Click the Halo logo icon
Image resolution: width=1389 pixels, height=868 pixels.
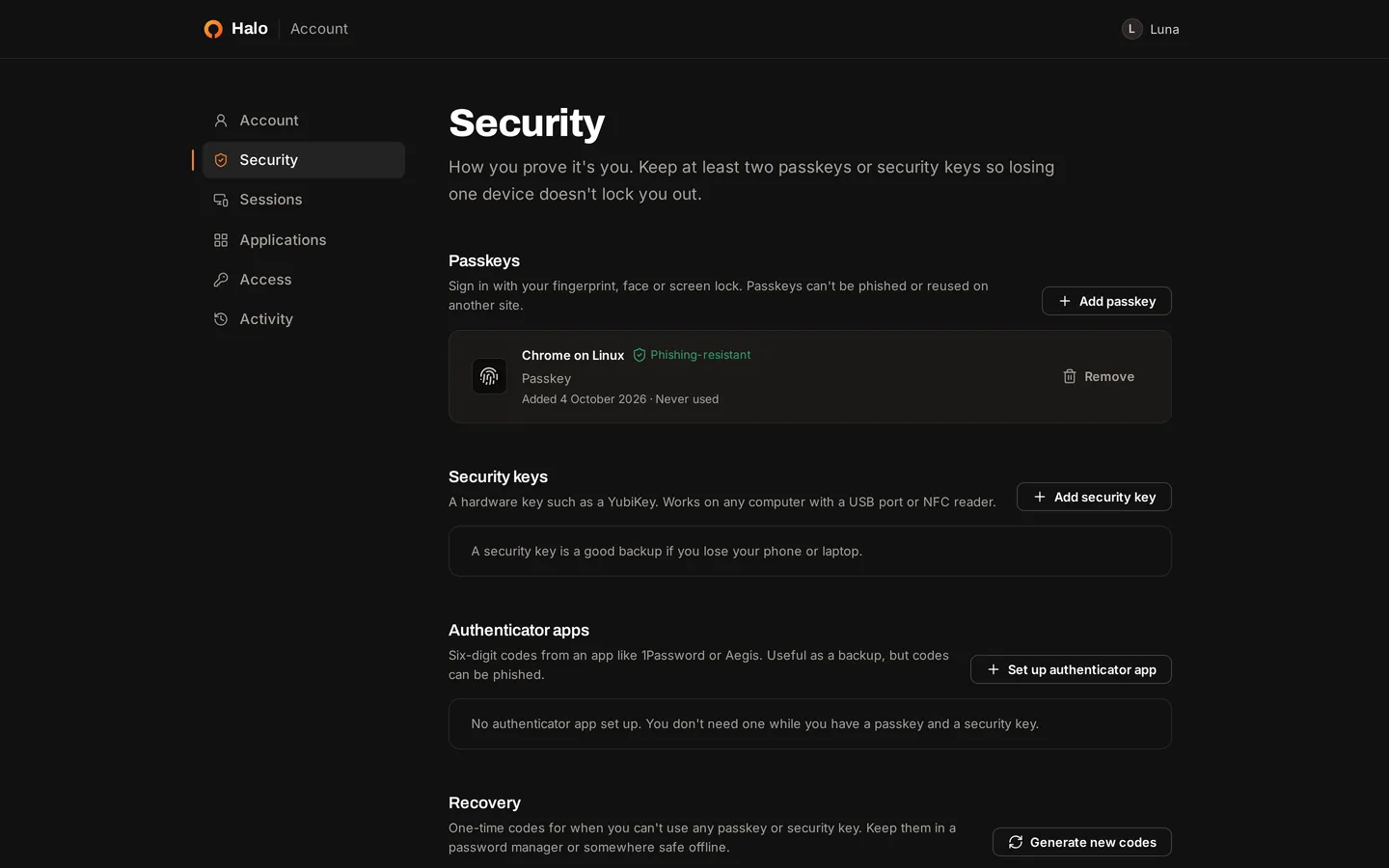coord(213,29)
